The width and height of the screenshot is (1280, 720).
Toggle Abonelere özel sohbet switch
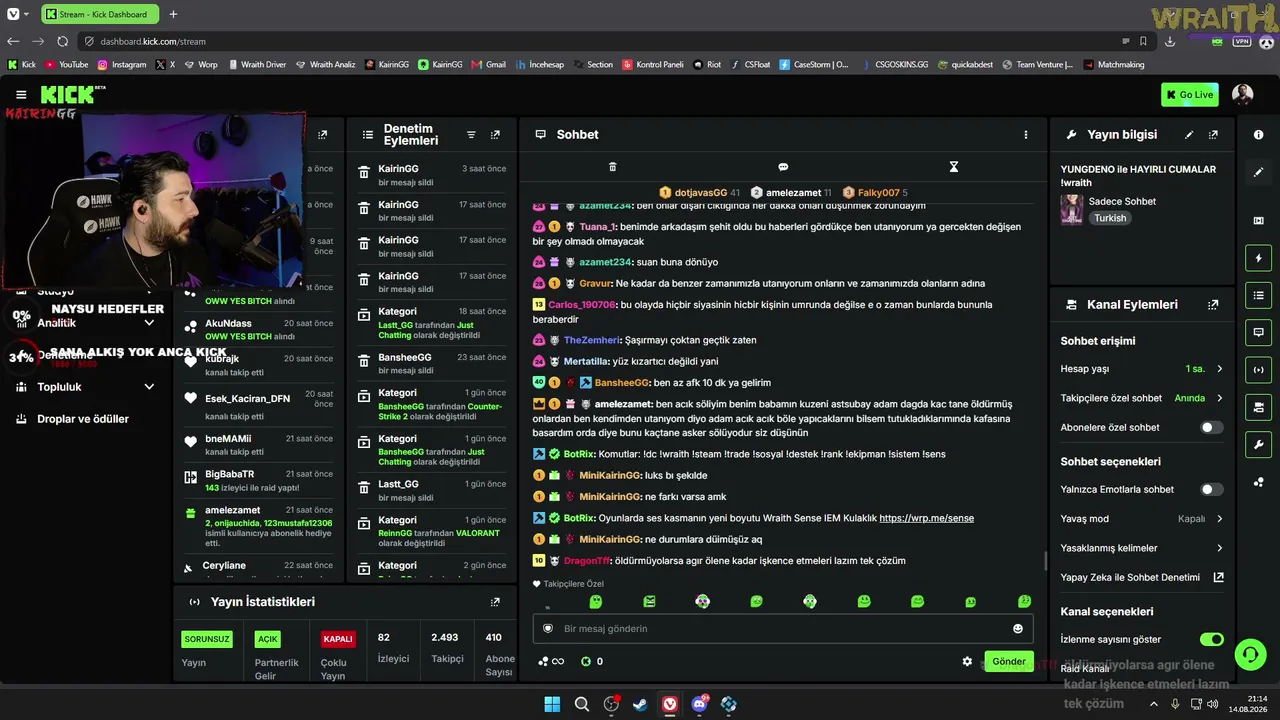click(1211, 428)
